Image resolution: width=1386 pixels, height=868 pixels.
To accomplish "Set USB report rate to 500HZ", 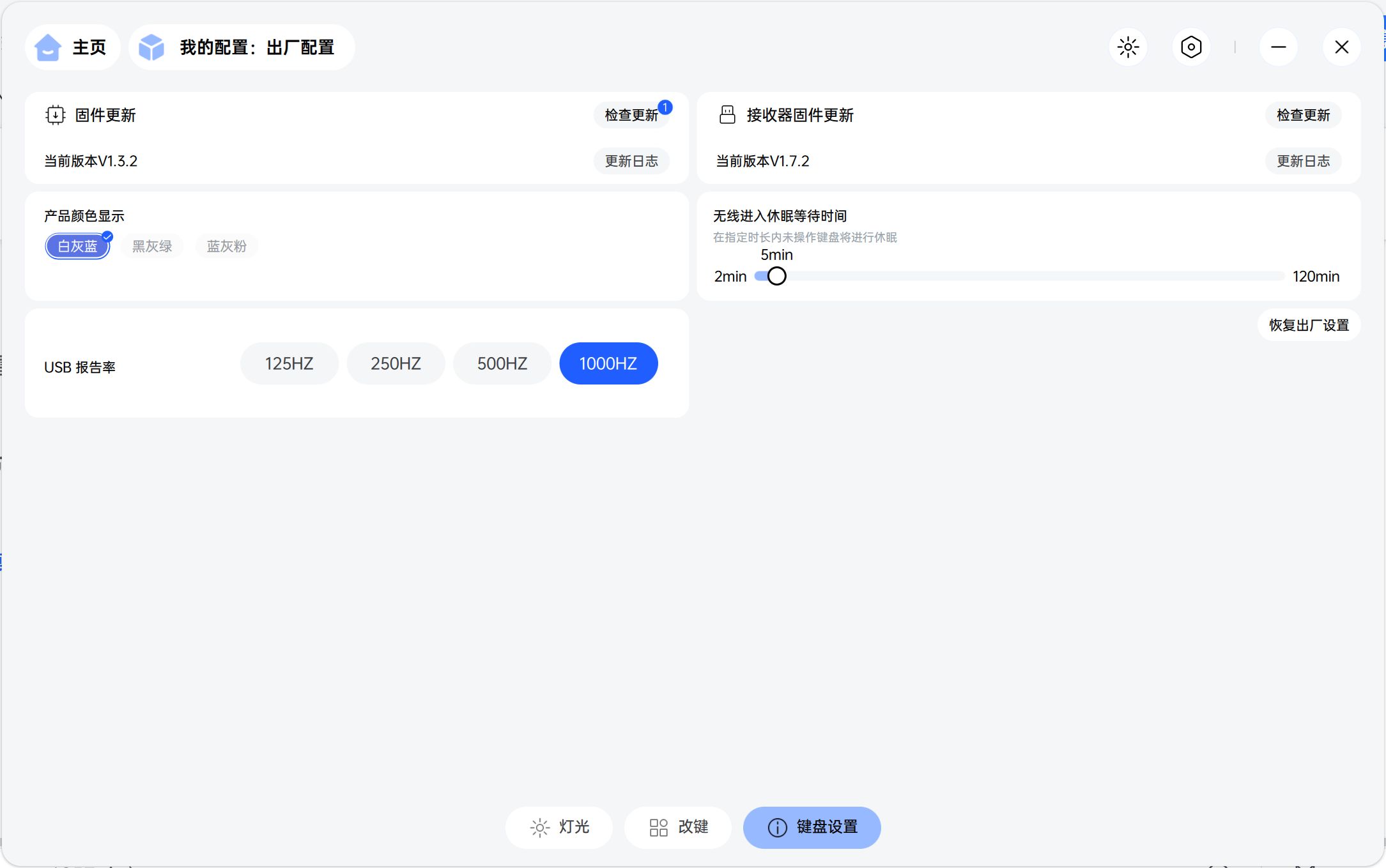I will 502,363.
